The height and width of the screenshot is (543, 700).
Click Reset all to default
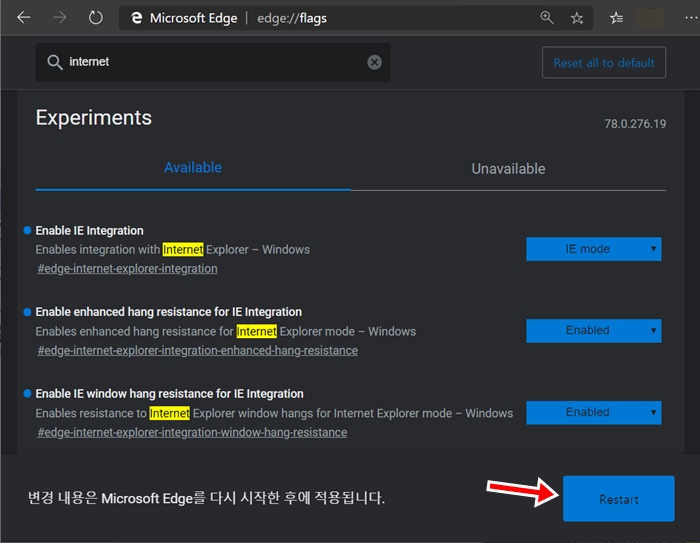tap(604, 63)
